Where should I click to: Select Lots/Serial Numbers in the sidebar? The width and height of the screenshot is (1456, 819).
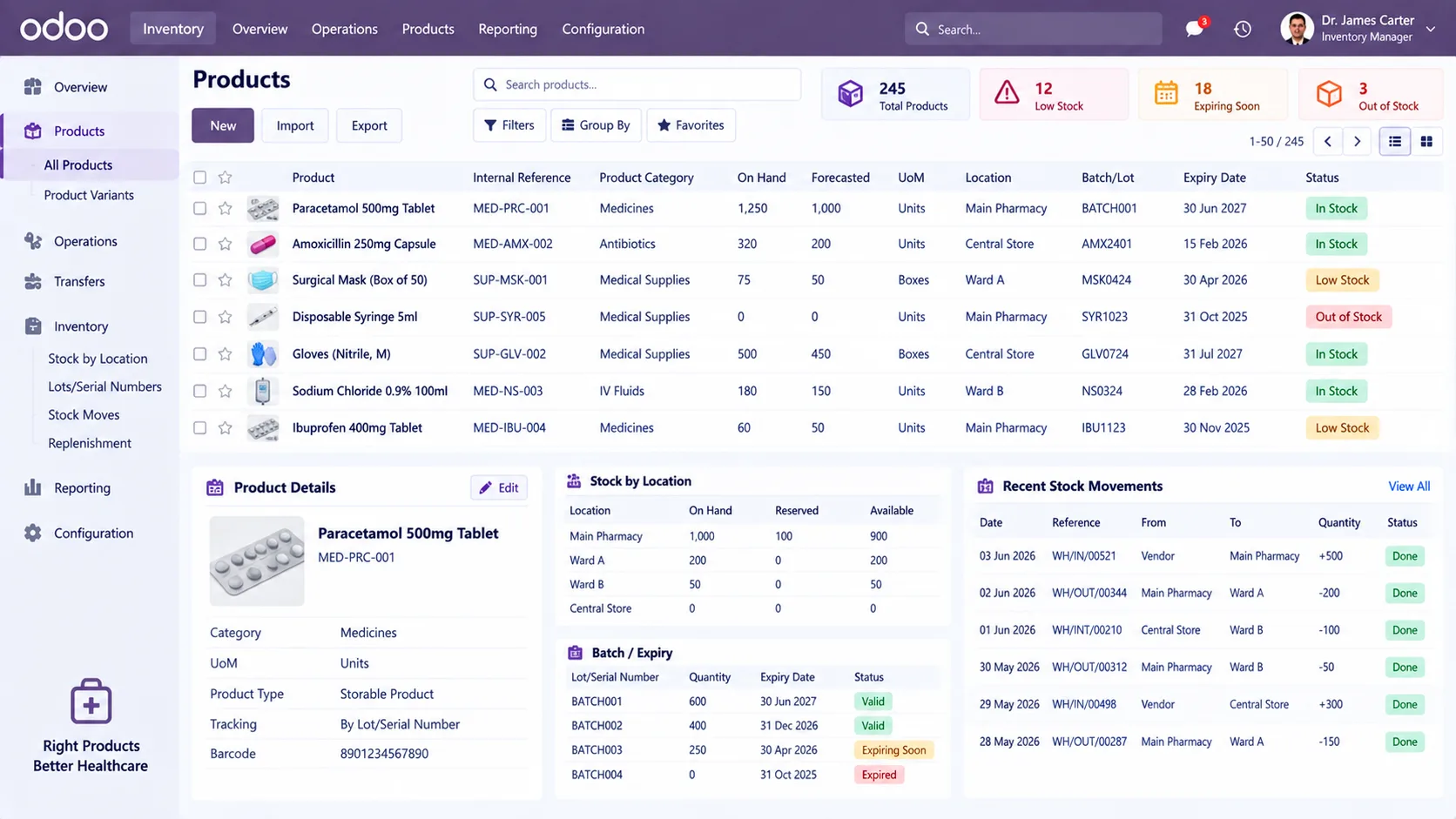(104, 386)
